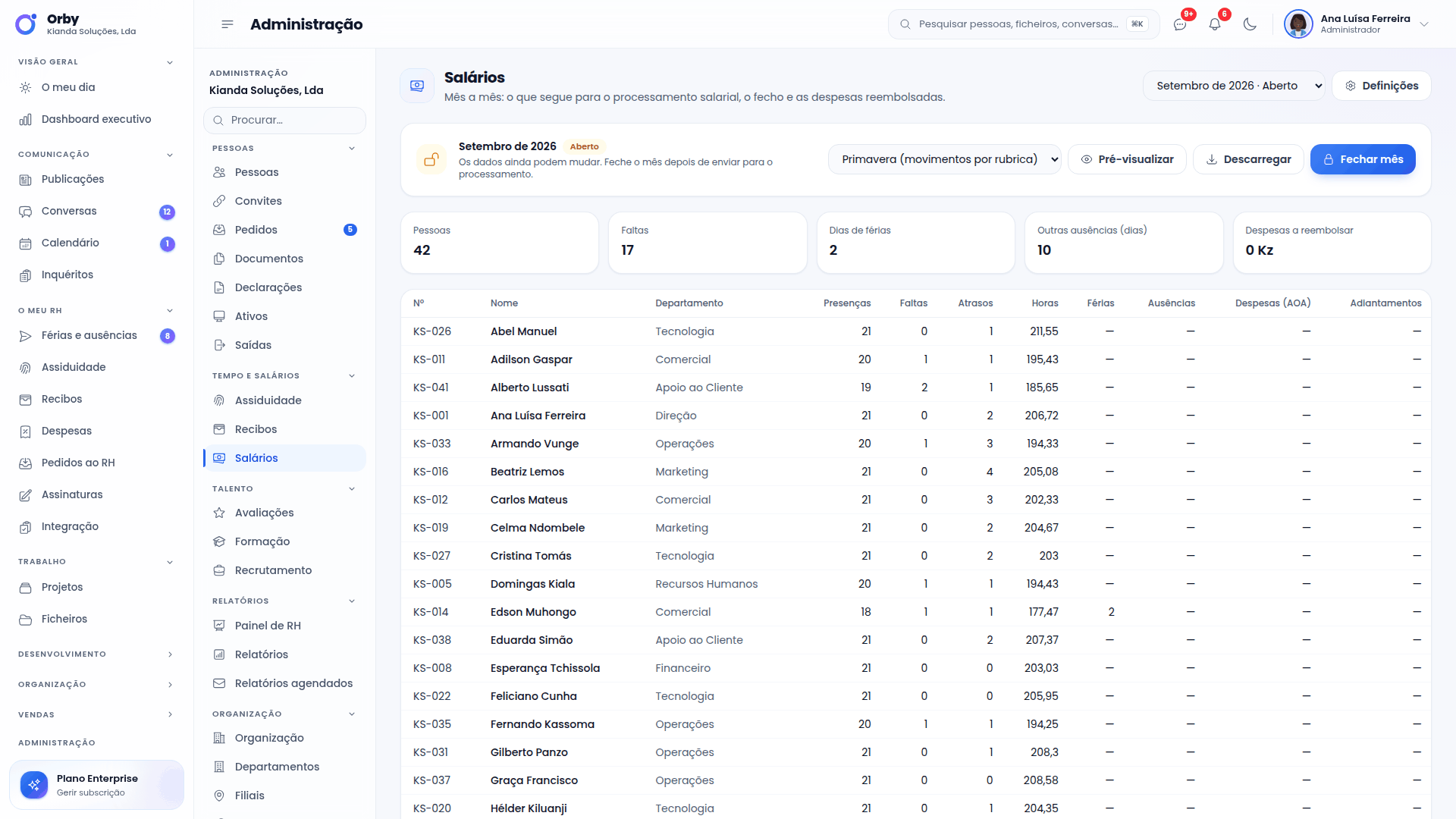Open the Primavera export format dropdown
The height and width of the screenshot is (819, 1456).
pyautogui.click(x=945, y=159)
